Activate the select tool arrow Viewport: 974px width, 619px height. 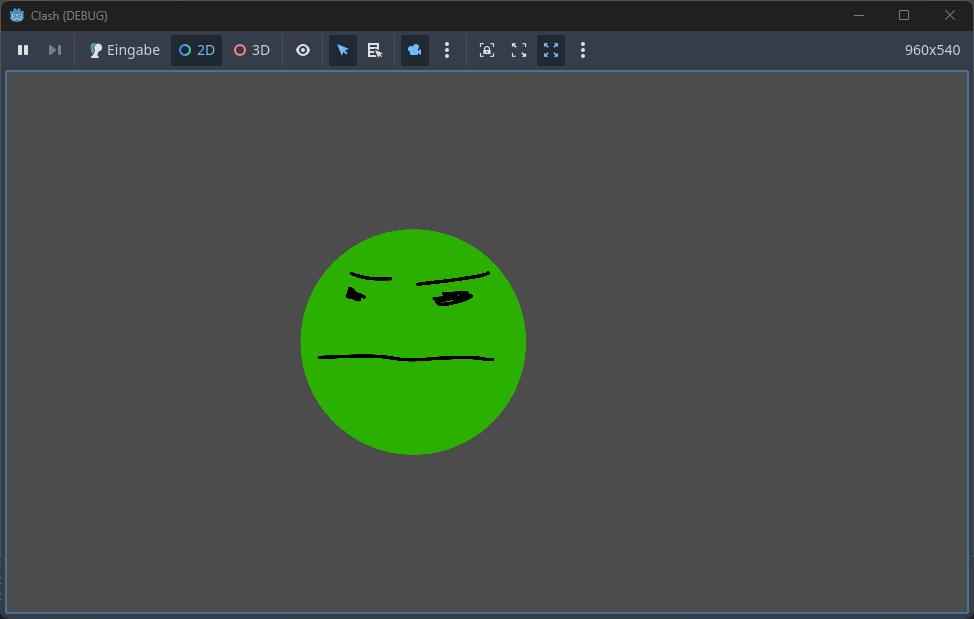point(342,50)
